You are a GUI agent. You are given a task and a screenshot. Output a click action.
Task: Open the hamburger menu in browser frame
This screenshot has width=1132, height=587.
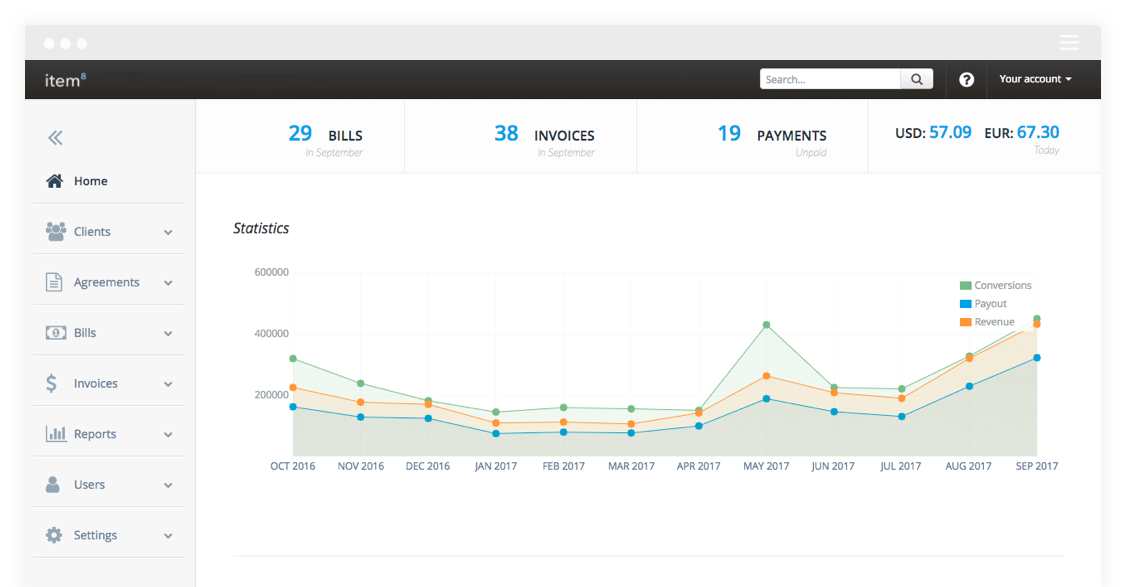(1069, 43)
